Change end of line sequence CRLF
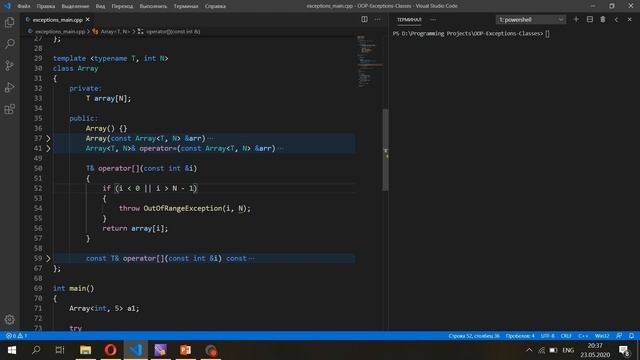This screenshot has width=640, height=360. click(x=566, y=336)
